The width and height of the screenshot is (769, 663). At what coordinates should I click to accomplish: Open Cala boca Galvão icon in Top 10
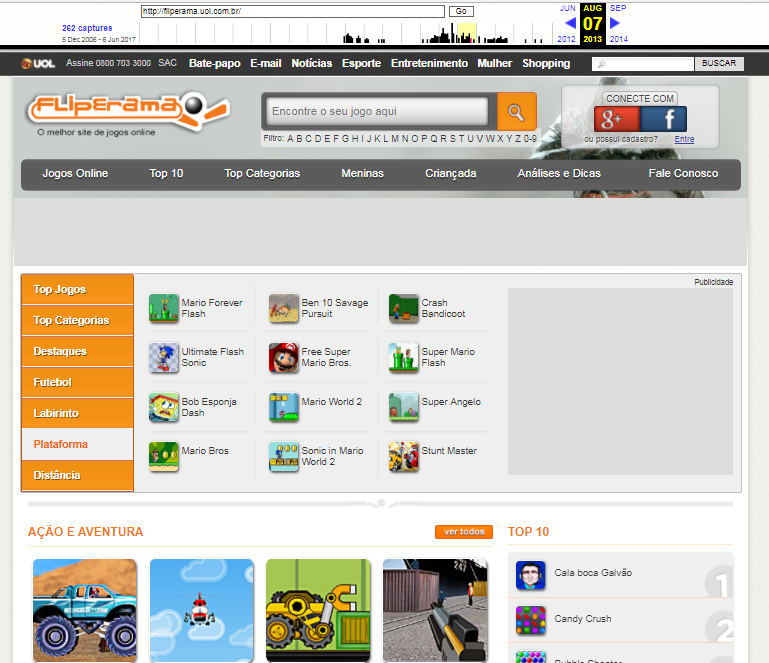531,575
